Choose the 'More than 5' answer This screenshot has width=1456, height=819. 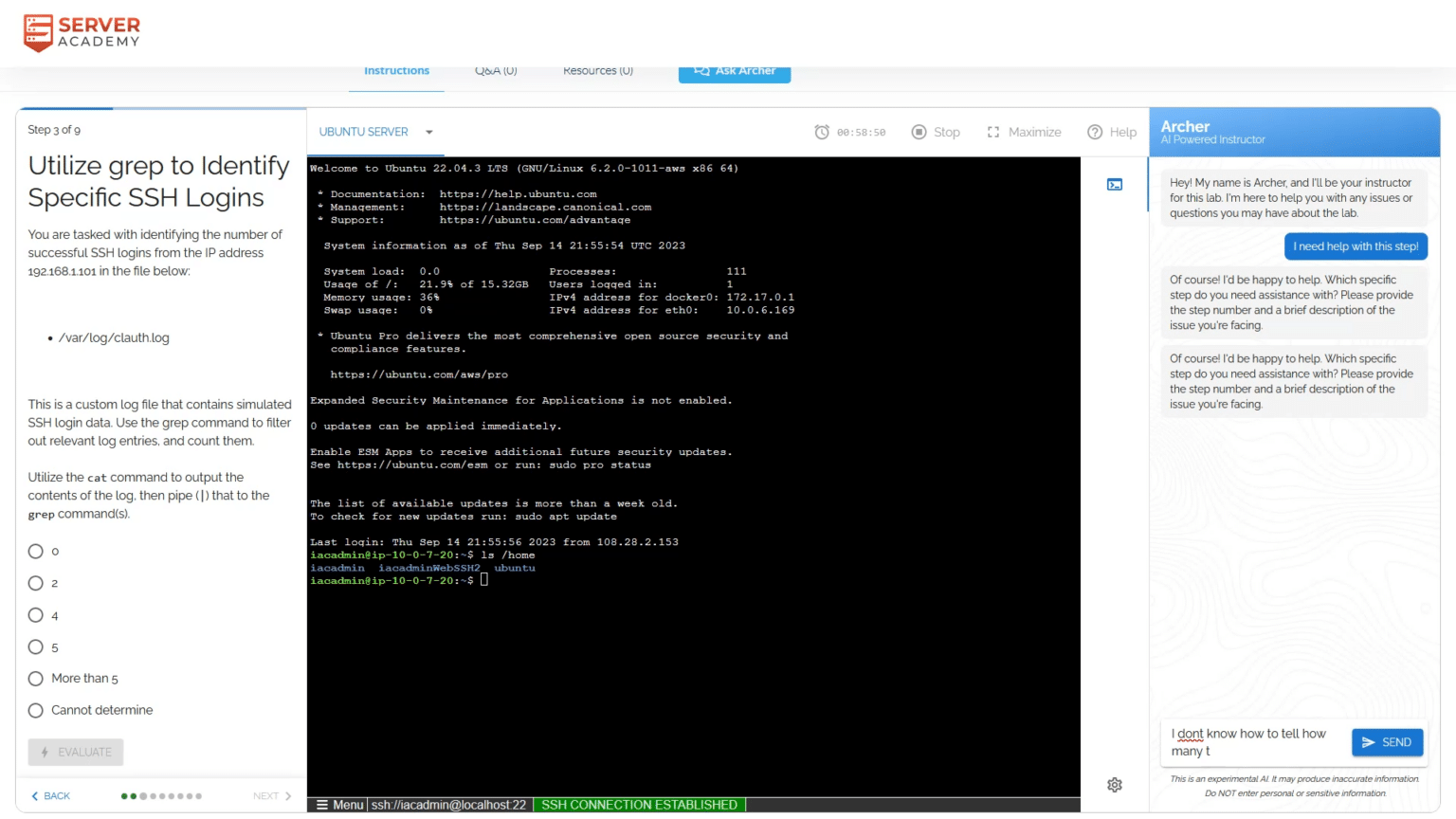[x=36, y=679]
